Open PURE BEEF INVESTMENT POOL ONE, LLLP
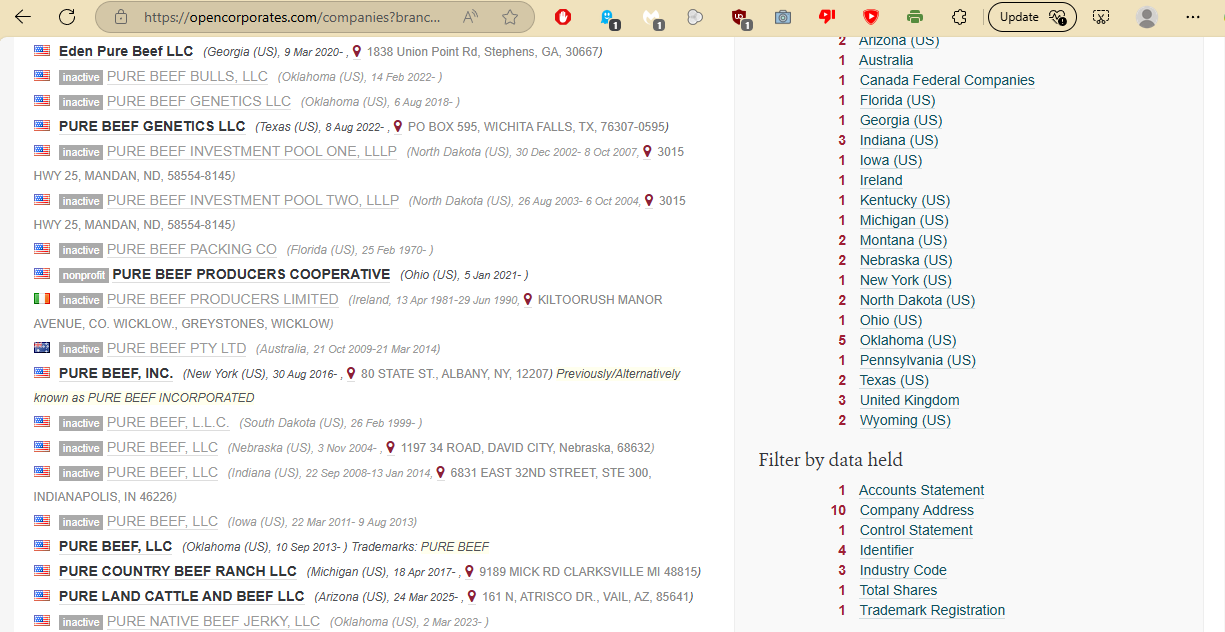The image size is (1225, 632). (252, 151)
